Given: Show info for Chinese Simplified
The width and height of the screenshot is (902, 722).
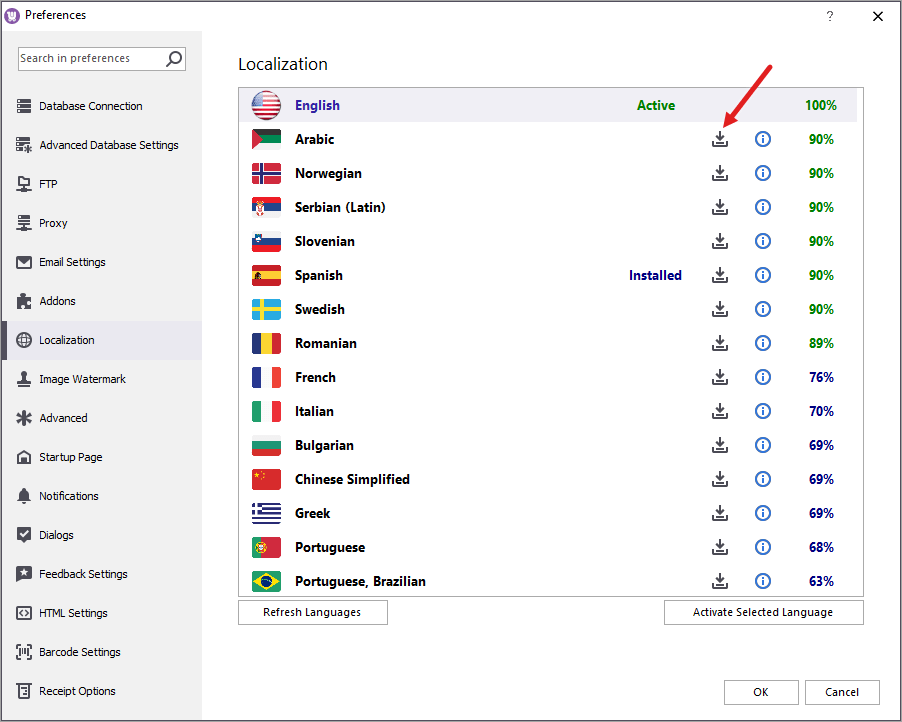Looking at the screenshot, I should [763, 480].
